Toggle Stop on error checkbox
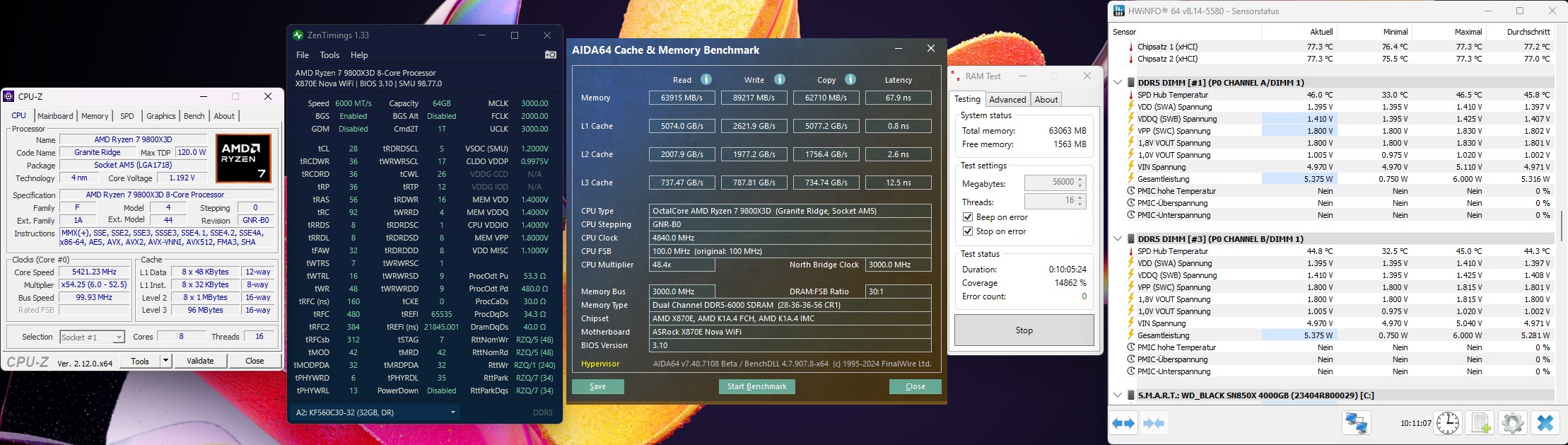Viewport: 1568px width, 445px height. [968, 231]
